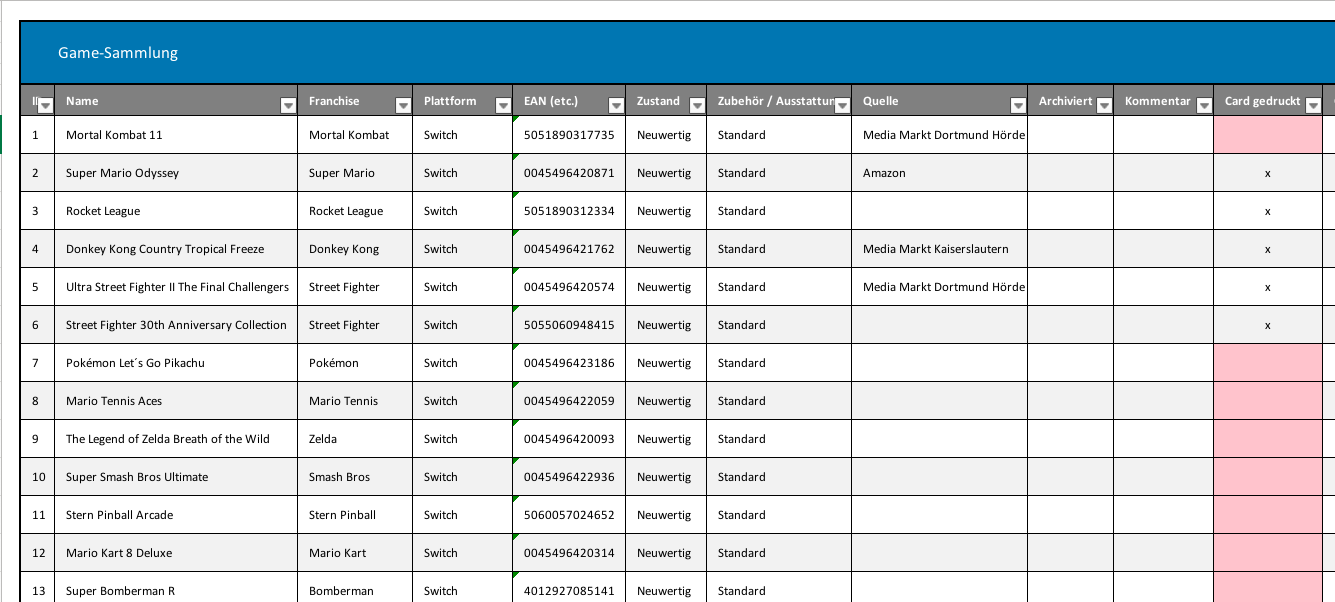Click Media Markt Dortmund Hörde in Ultra Street Fighter row
The height and width of the screenshot is (602, 1335).
point(940,287)
